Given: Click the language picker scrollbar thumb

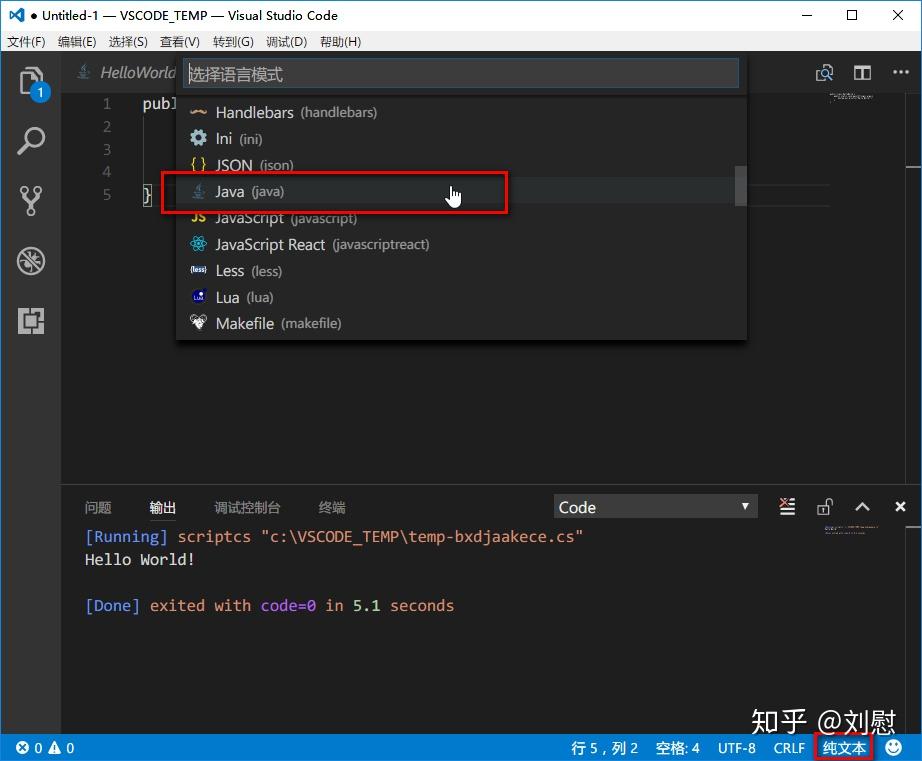Looking at the screenshot, I should pos(740,186).
